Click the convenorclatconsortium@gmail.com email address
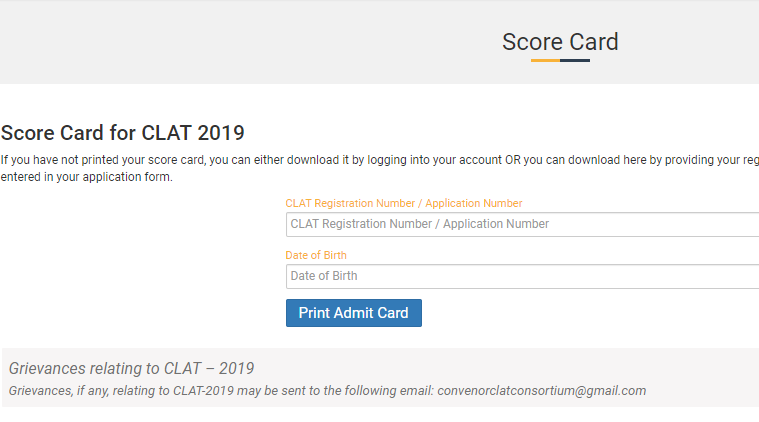 tap(541, 390)
